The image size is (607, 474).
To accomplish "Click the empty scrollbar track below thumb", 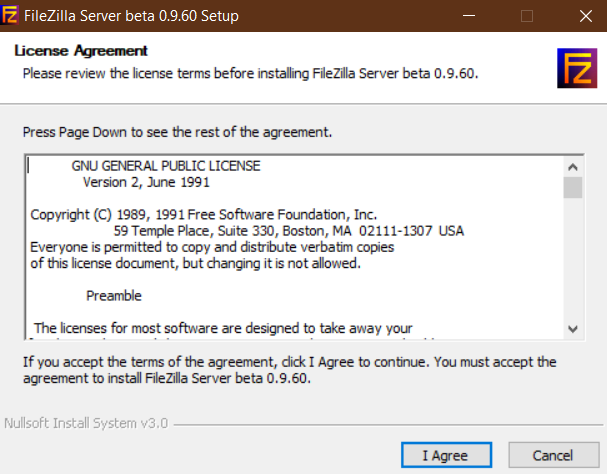I will pos(573,259).
